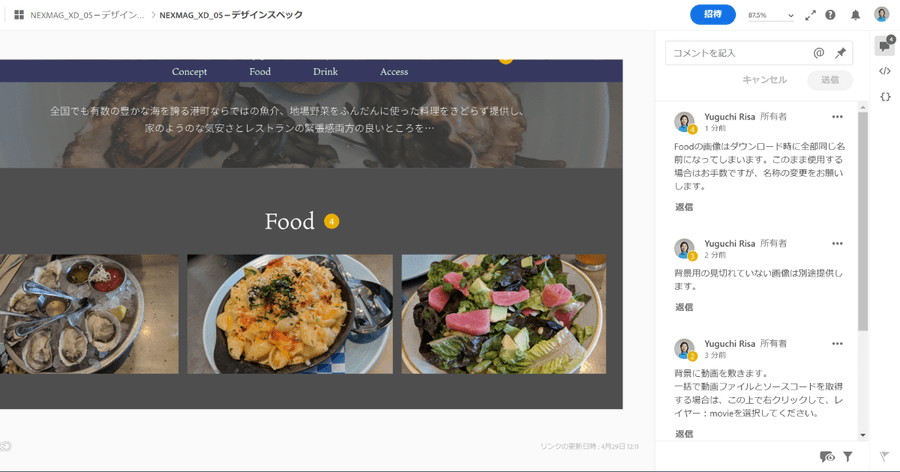Click the 1 分前 timestamp
Image resolution: width=900 pixels, height=472 pixels.
715,128
